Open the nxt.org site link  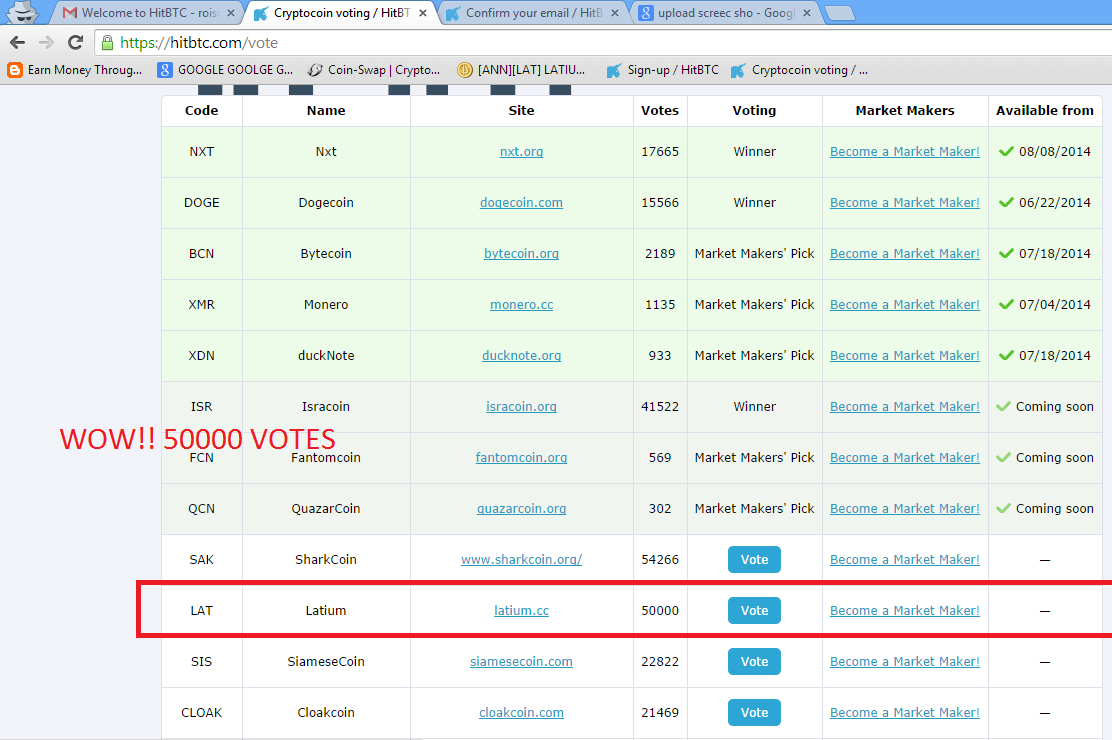pos(521,151)
